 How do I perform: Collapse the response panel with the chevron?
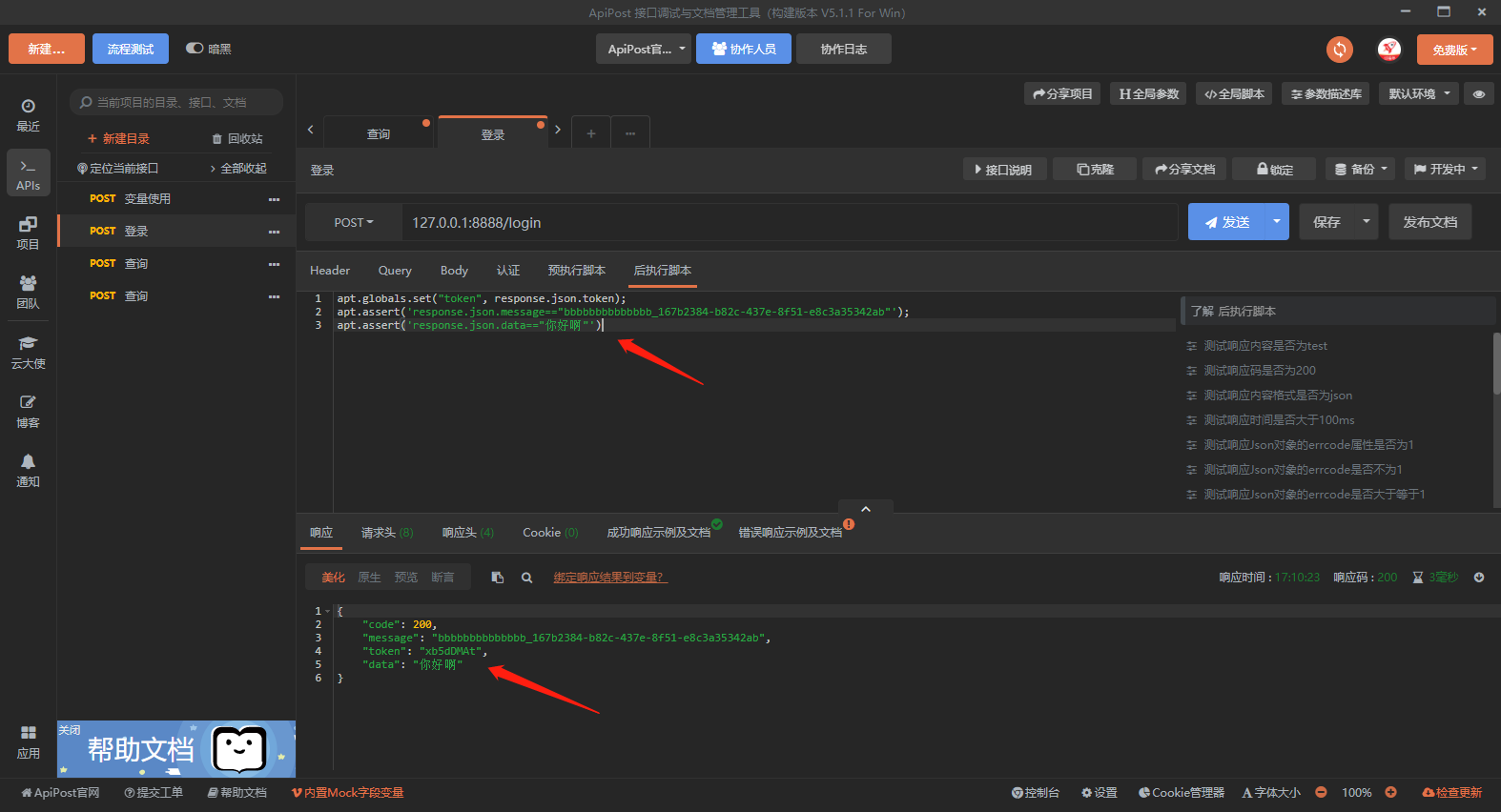coord(866,509)
